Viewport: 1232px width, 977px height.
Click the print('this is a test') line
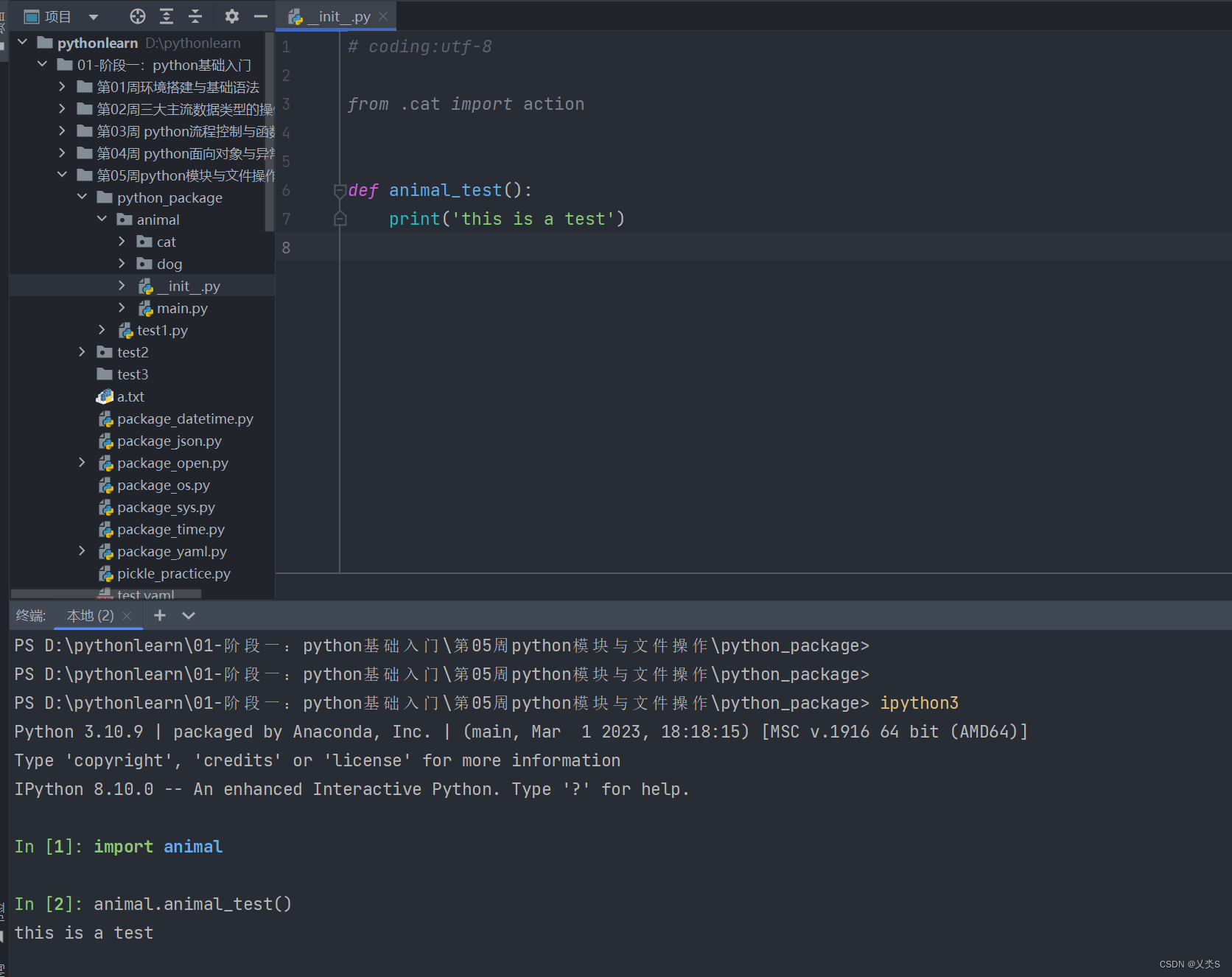(507, 219)
